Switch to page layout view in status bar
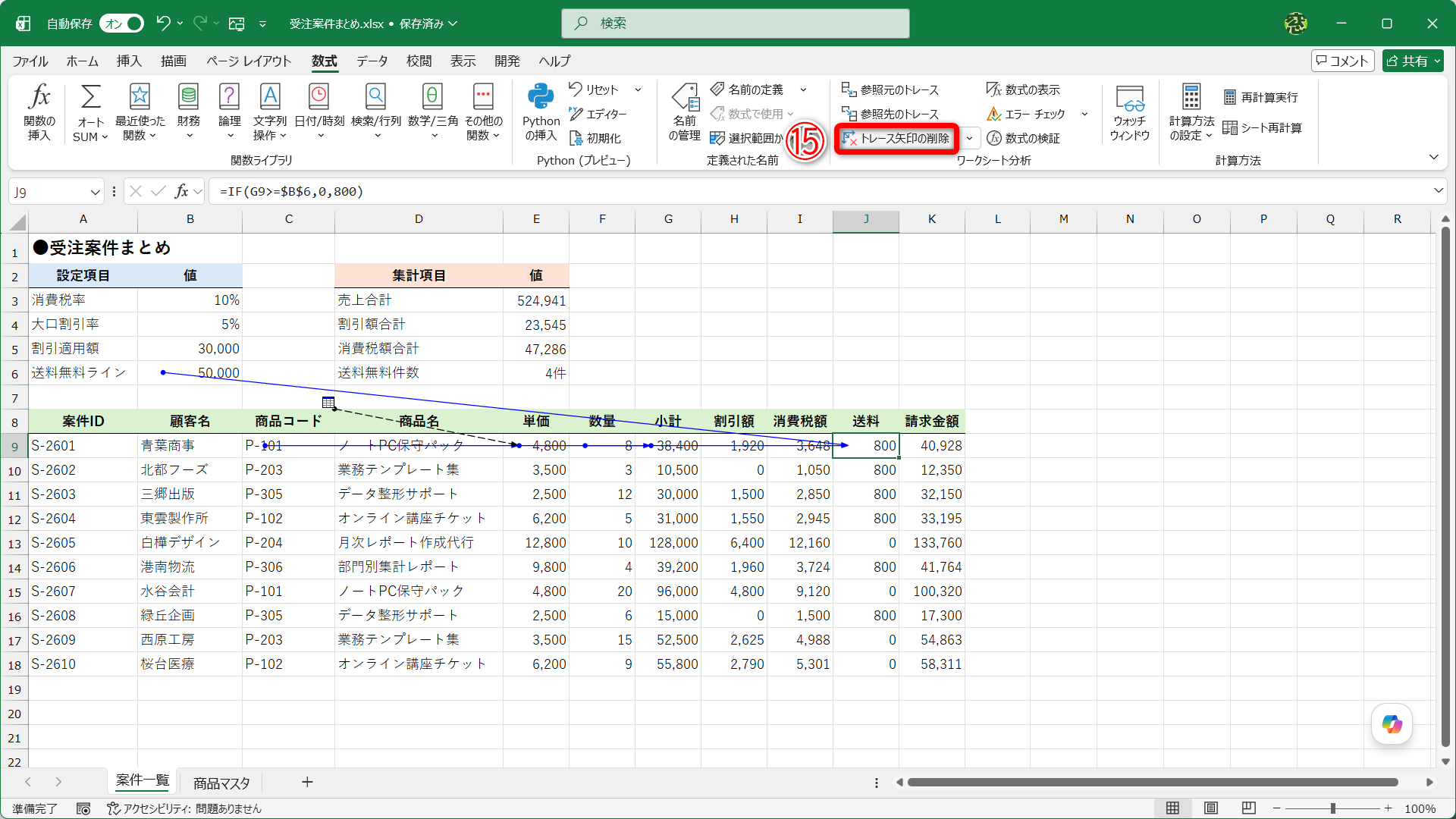Viewport: 1456px width, 819px height. (1211, 808)
